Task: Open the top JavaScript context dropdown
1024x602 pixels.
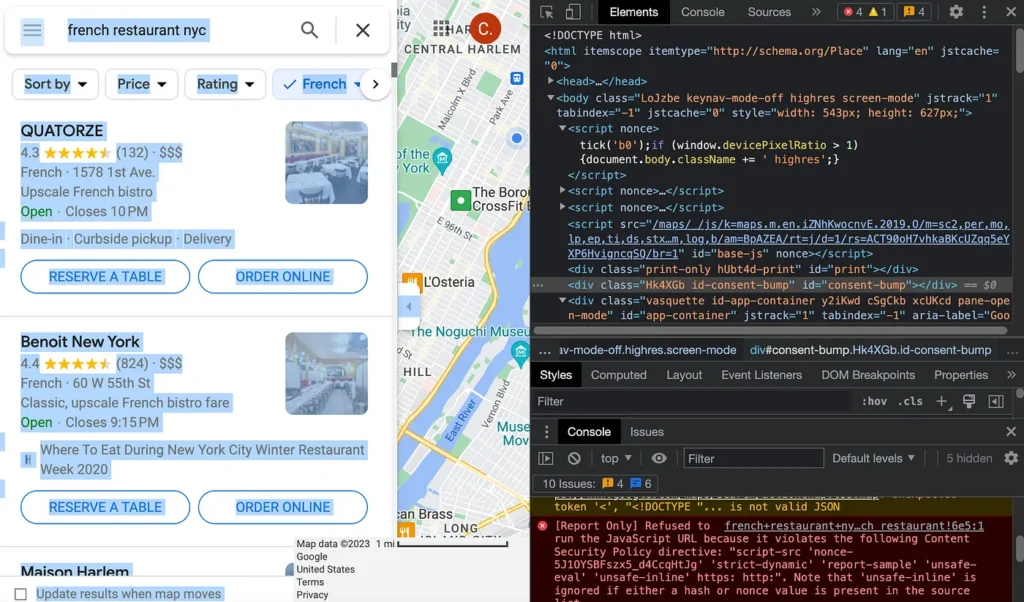Action: click(x=616, y=458)
